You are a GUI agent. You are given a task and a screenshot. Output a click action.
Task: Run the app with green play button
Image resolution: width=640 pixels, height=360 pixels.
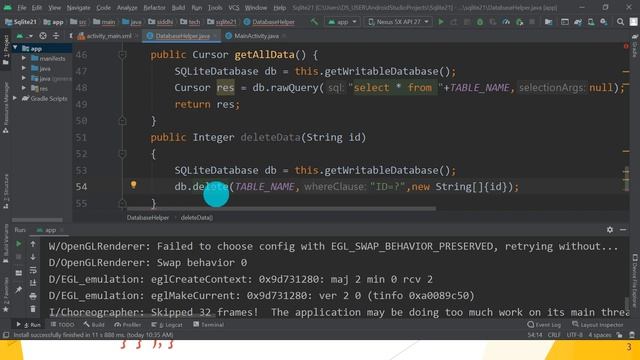coord(441,22)
